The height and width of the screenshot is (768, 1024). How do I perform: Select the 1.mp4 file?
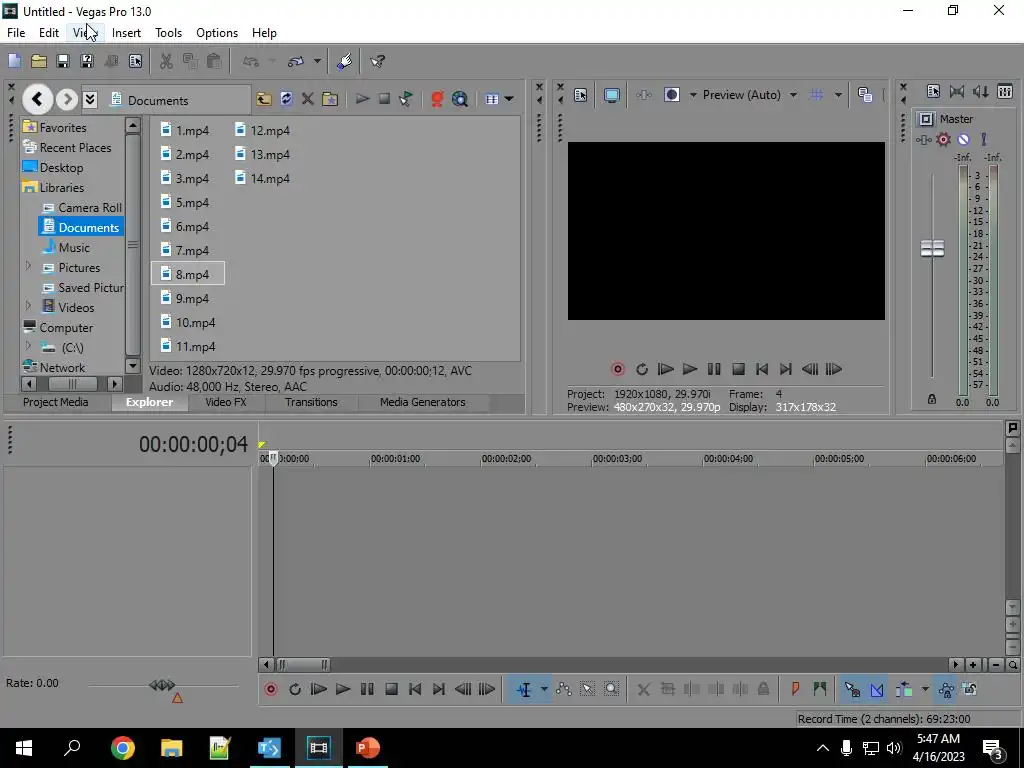tap(185, 131)
